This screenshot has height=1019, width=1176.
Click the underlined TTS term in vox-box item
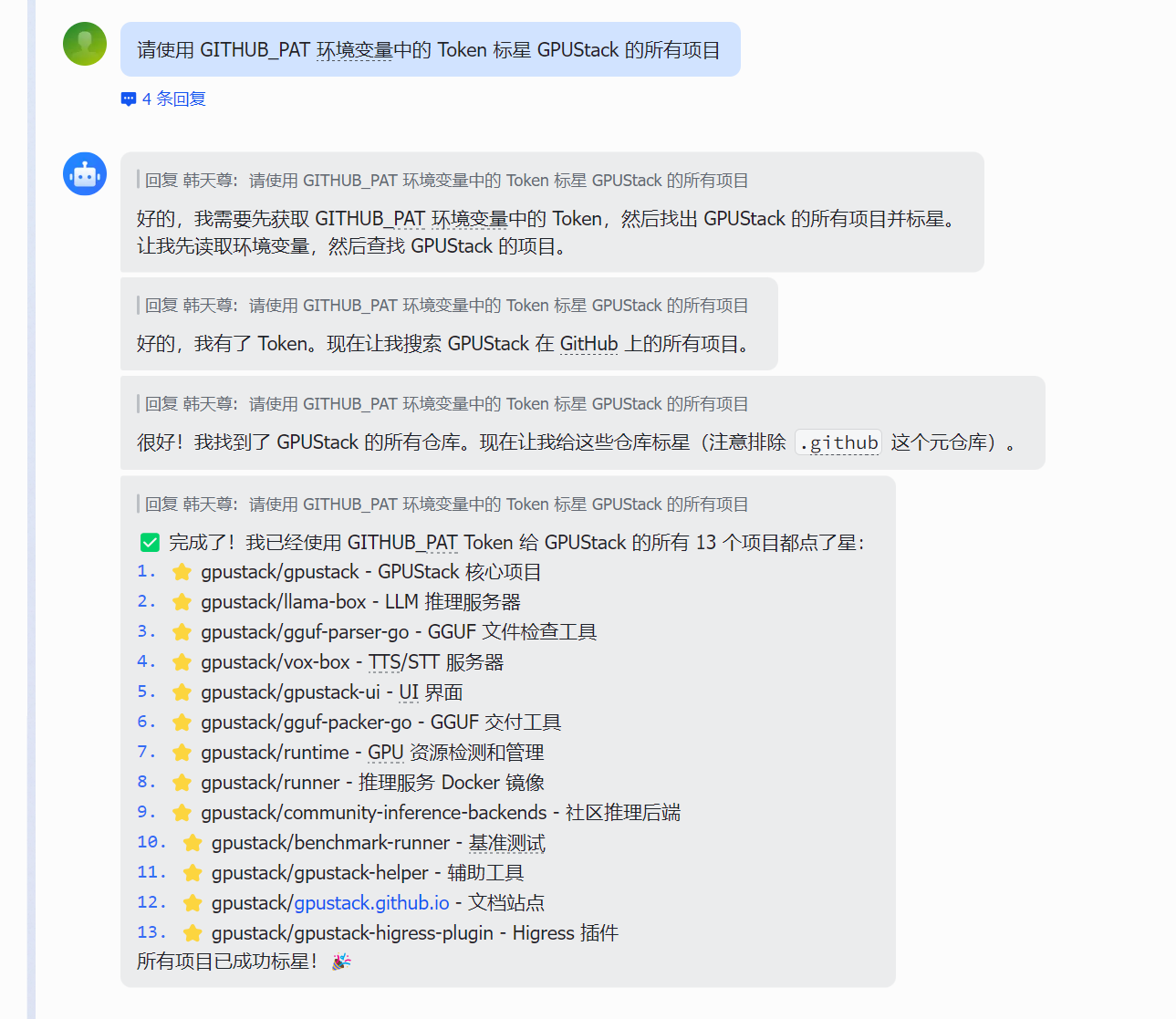[x=383, y=662]
